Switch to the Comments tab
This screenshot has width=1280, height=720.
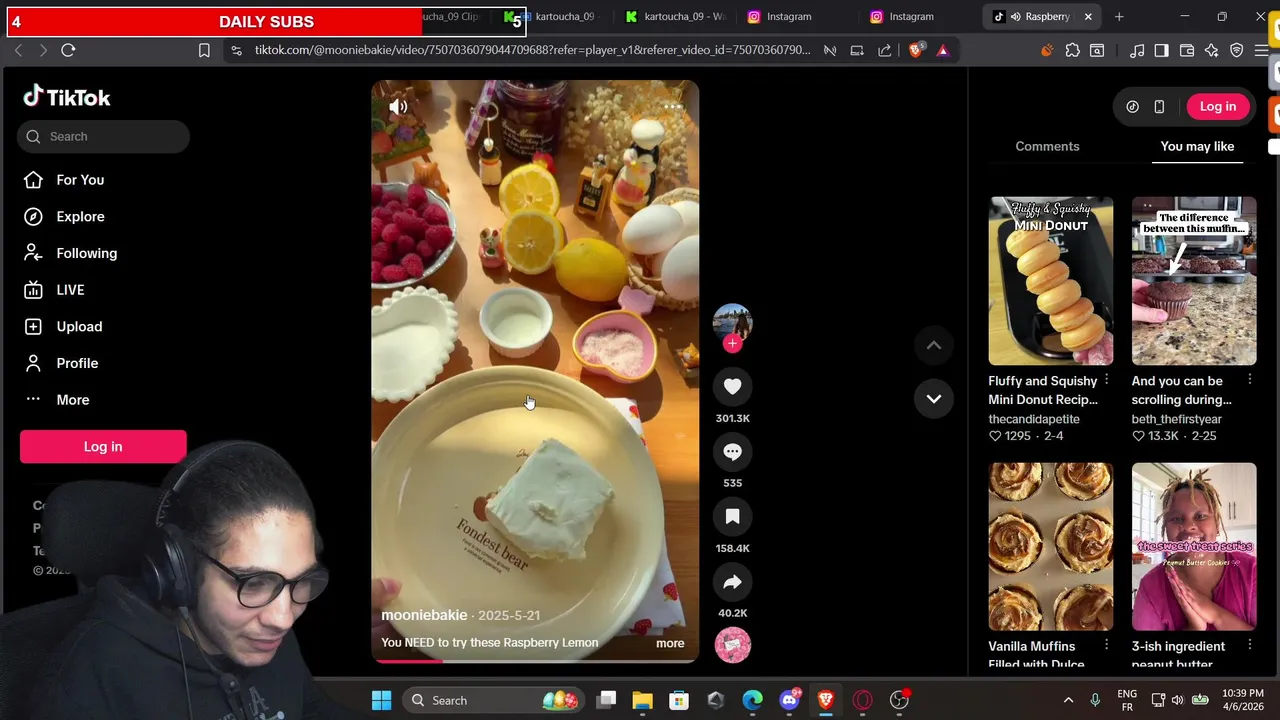pyautogui.click(x=1047, y=146)
